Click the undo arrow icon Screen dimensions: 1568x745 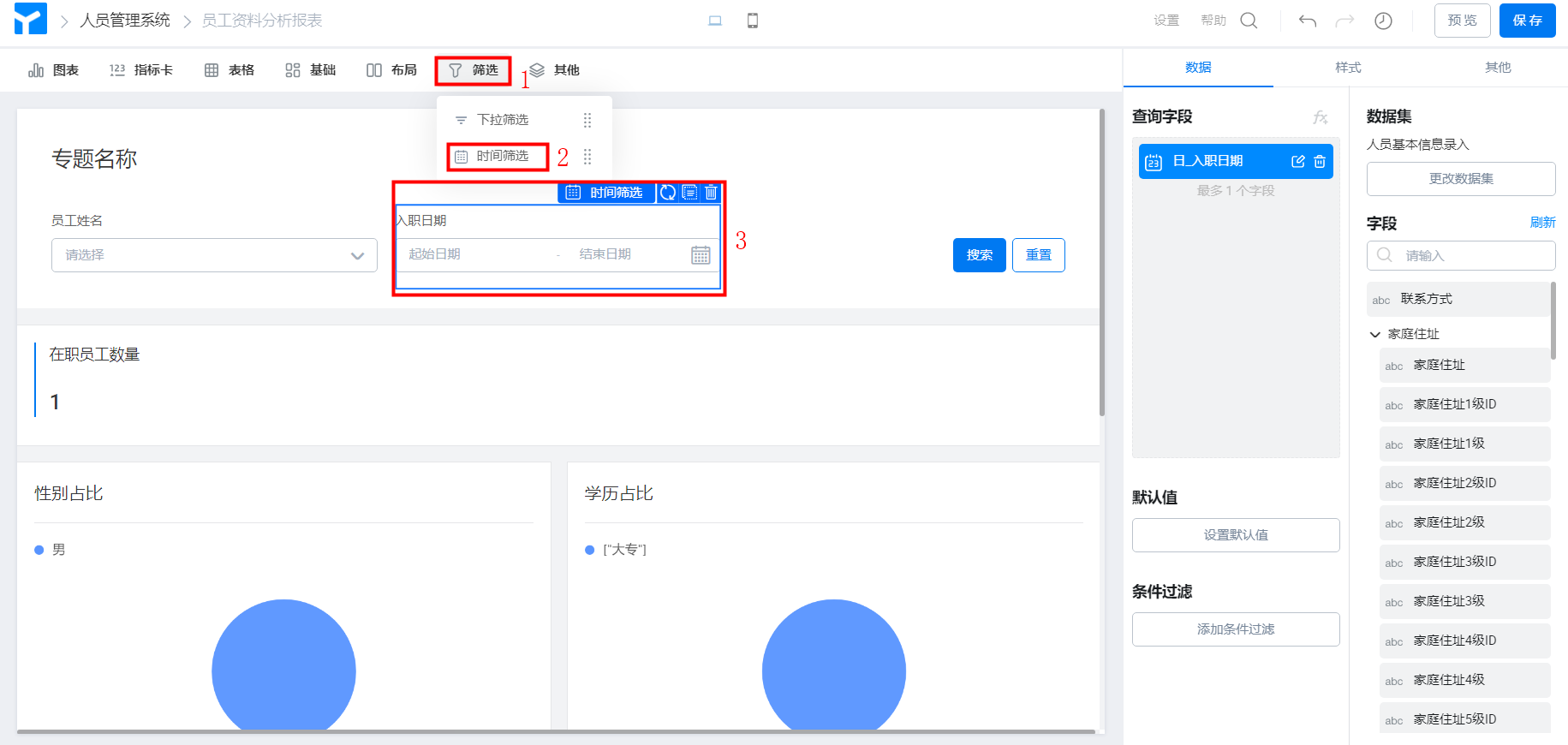tap(1307, 21)
